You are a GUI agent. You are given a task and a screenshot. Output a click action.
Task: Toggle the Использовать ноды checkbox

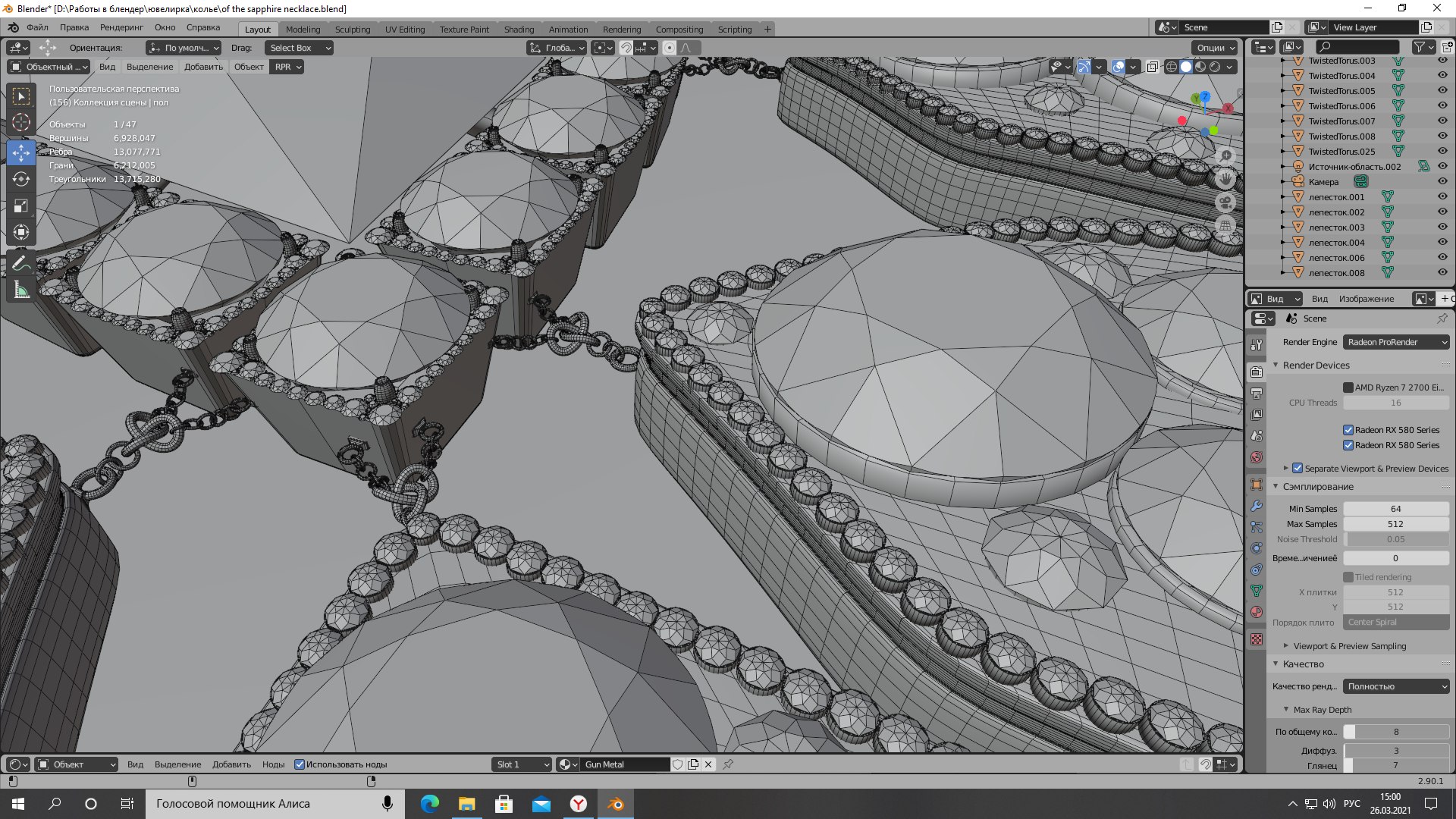pos(300,764)
